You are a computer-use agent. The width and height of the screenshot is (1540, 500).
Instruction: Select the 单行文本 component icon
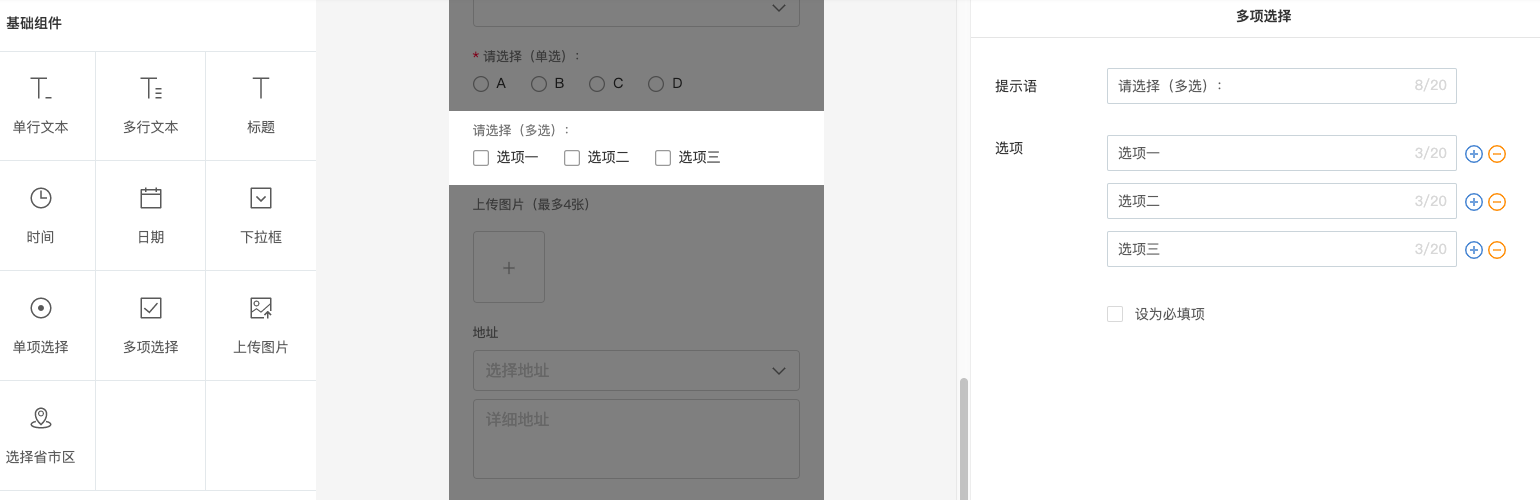point(40,88)
